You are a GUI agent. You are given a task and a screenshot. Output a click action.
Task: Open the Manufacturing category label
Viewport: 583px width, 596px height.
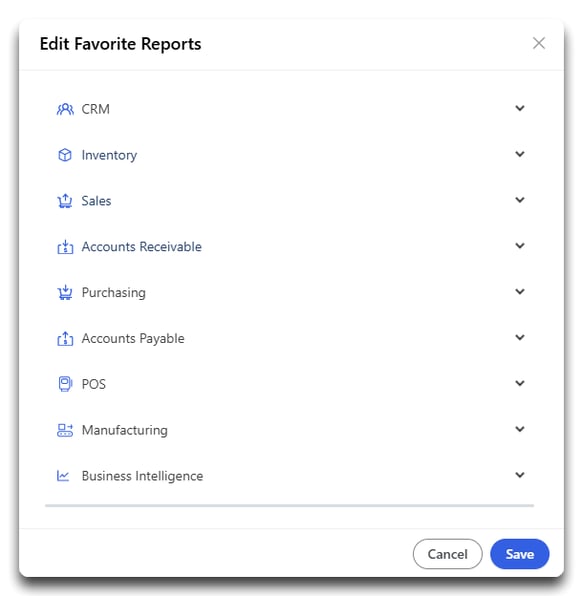[125, 430]
